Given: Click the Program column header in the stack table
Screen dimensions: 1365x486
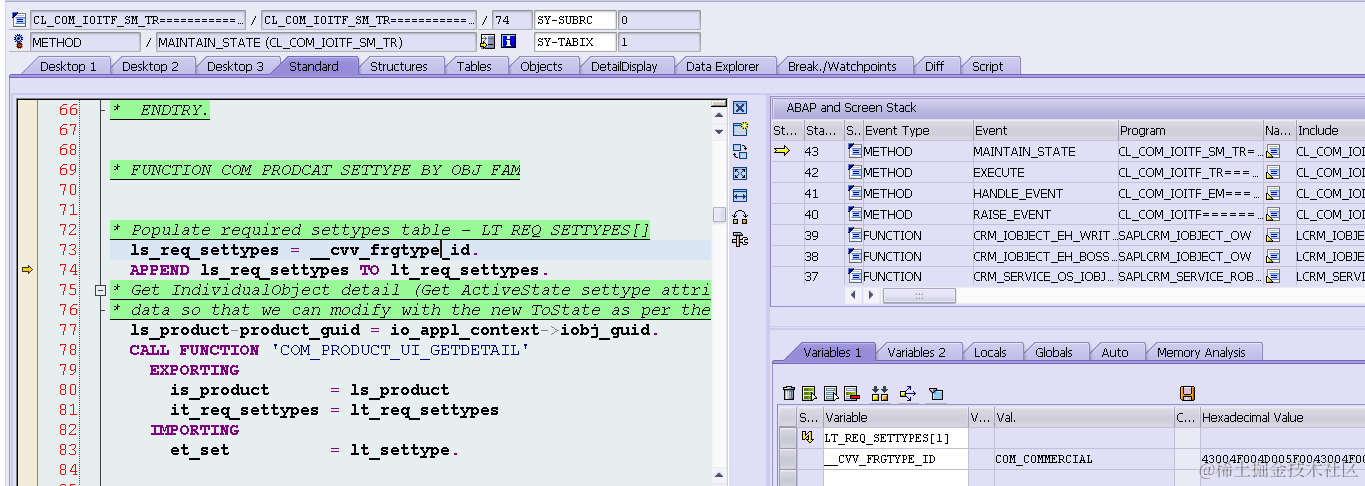Looking at the screenshot, I should (1189, 130).
